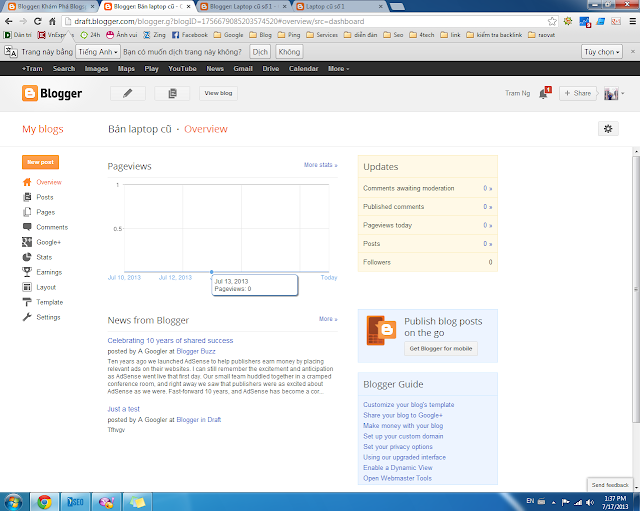
Task: Open Blogger in Draft link
Action: [198, 420]
